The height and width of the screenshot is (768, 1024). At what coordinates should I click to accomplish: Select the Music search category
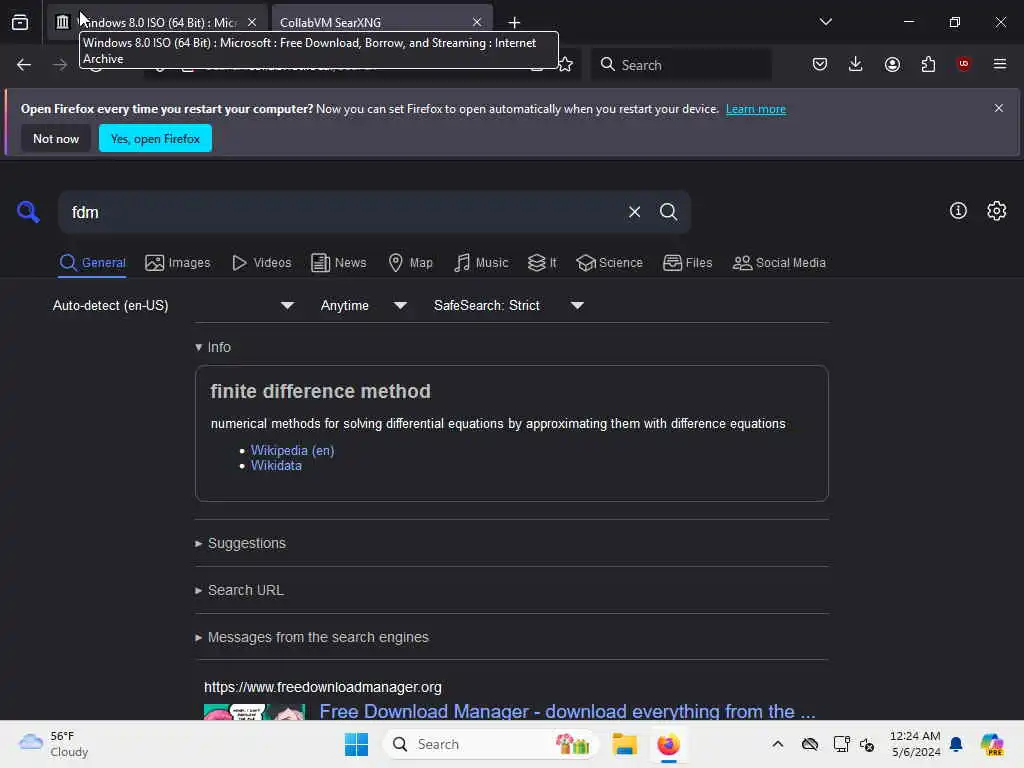coord(481,263)
